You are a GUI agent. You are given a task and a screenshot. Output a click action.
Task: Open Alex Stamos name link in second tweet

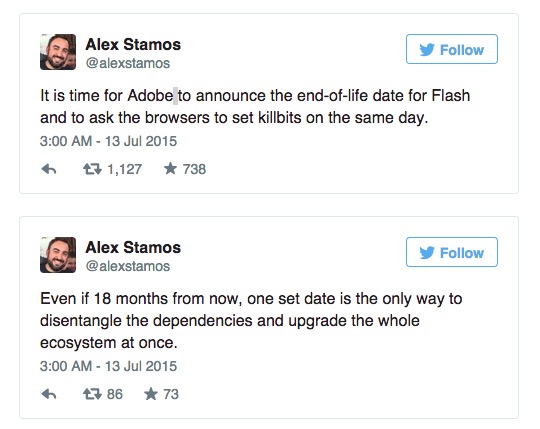pyautogui.click(x=133, y=248)
